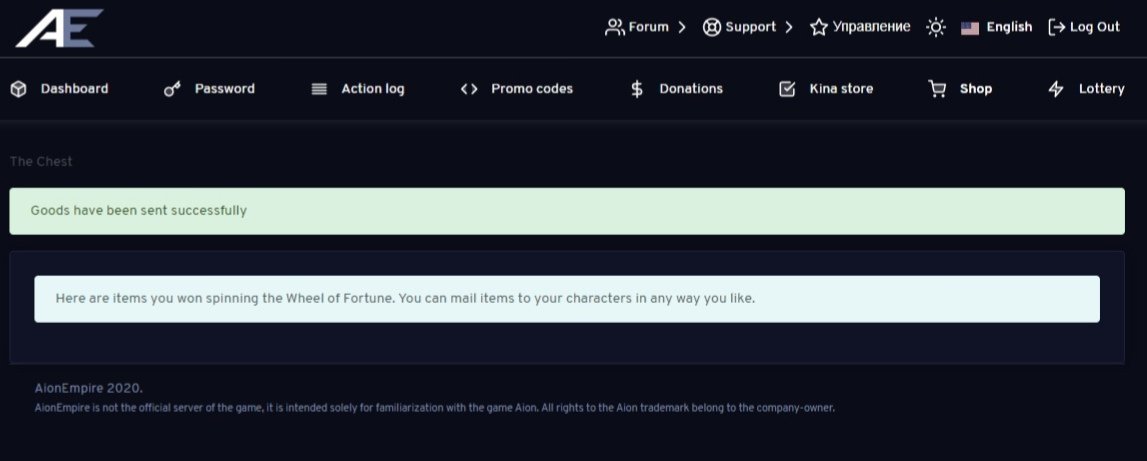Click the Kina store checkbox icon
Screen dimensions: 1147x461
click(787, 89)
